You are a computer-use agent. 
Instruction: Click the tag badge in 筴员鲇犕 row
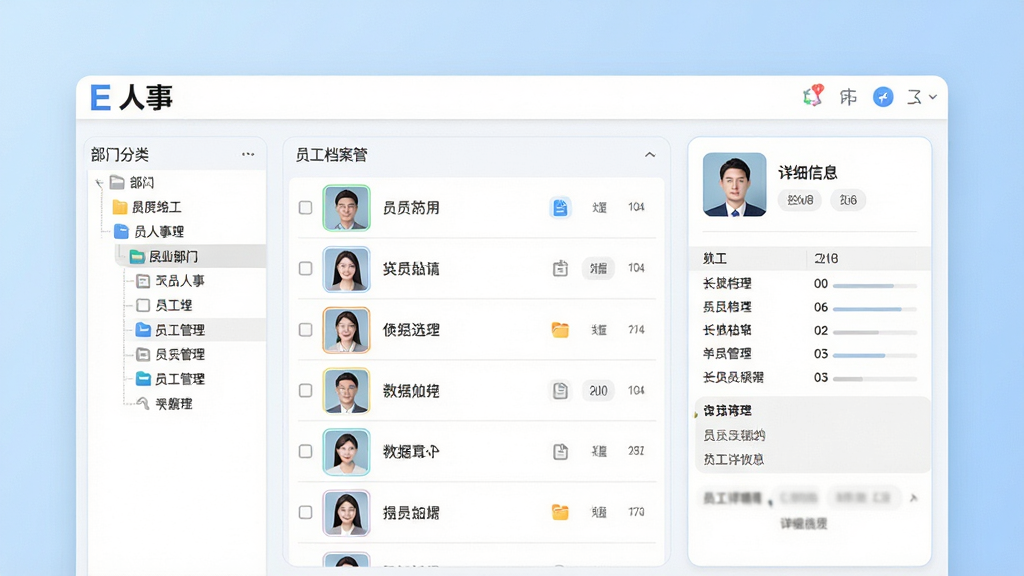[598, 268]
